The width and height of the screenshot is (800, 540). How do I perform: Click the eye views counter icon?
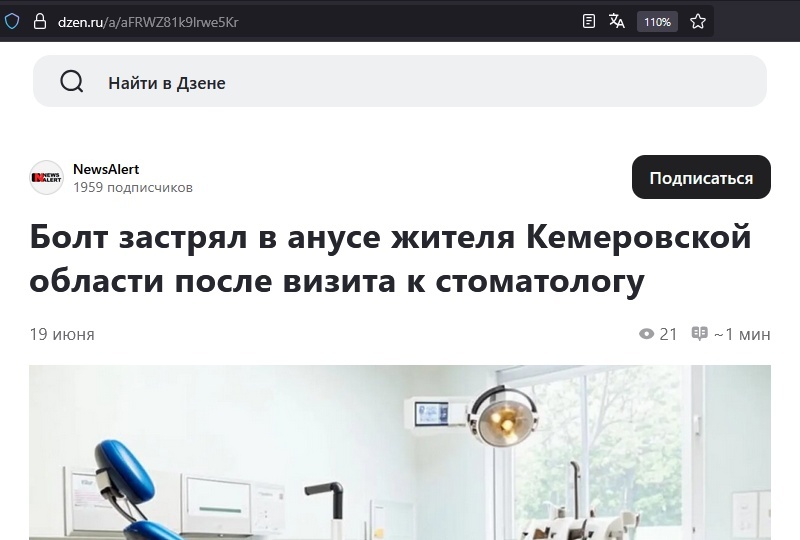coord(646,334)
